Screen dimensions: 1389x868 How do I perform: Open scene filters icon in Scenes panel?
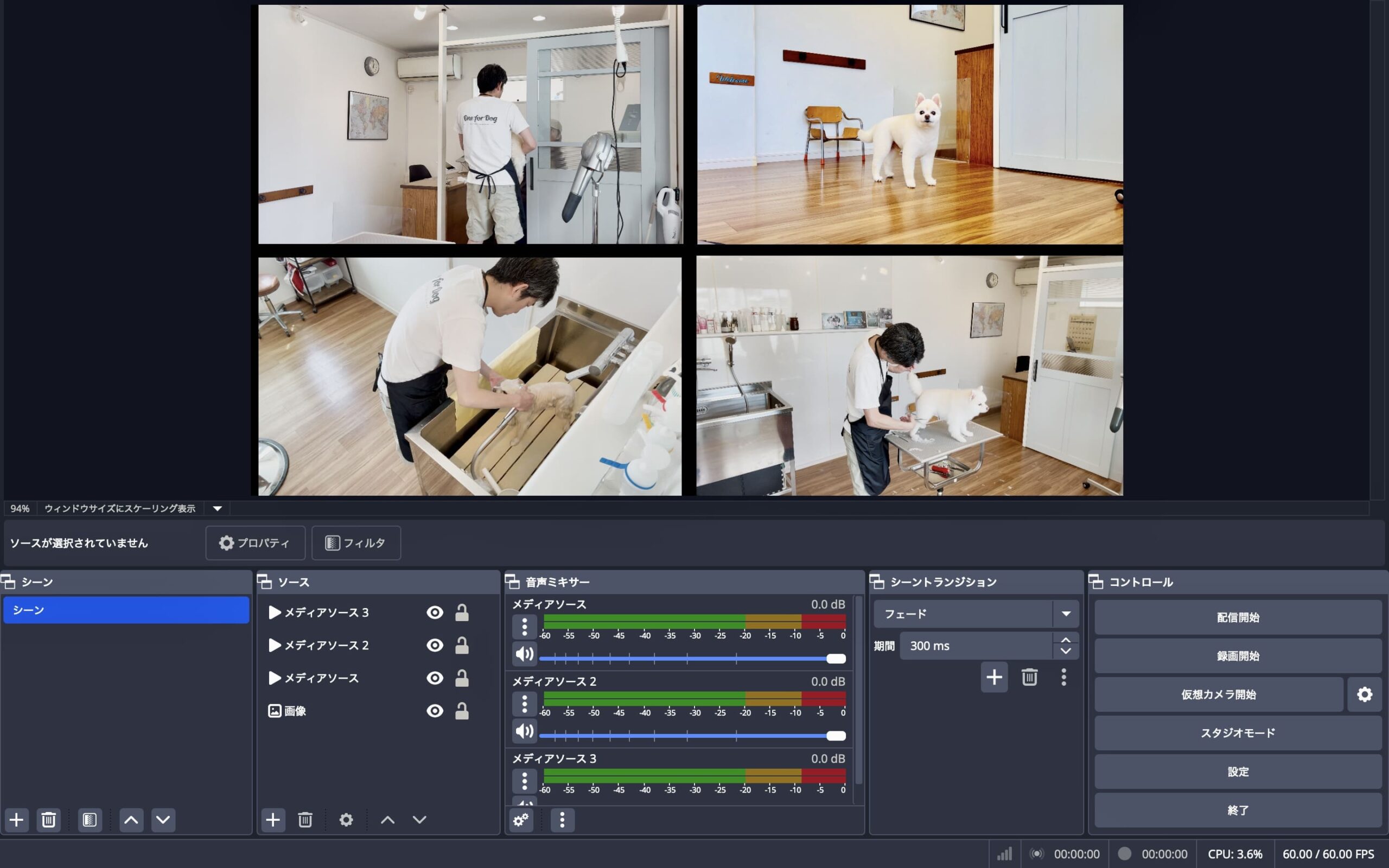point(90,819)
